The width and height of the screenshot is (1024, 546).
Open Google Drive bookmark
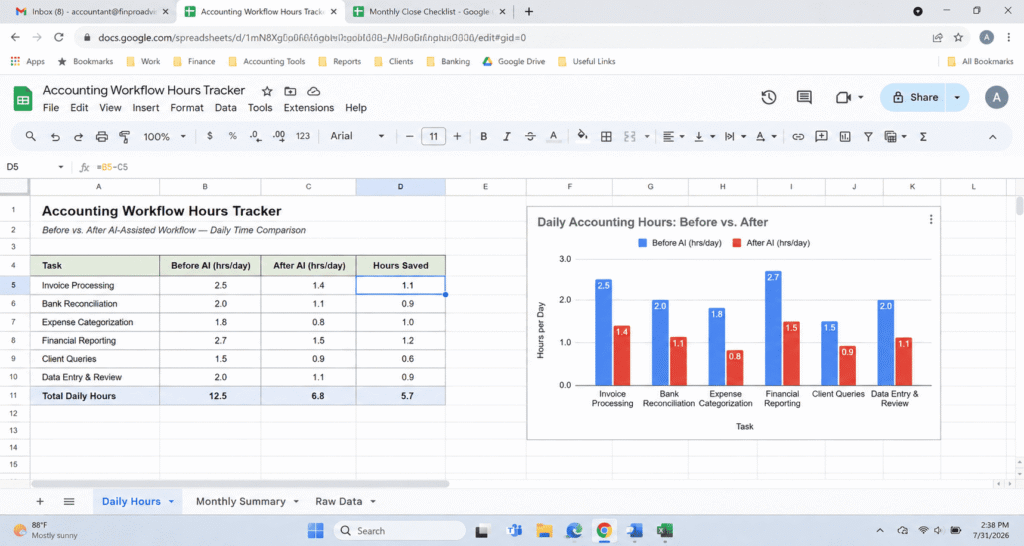(513, 61)
